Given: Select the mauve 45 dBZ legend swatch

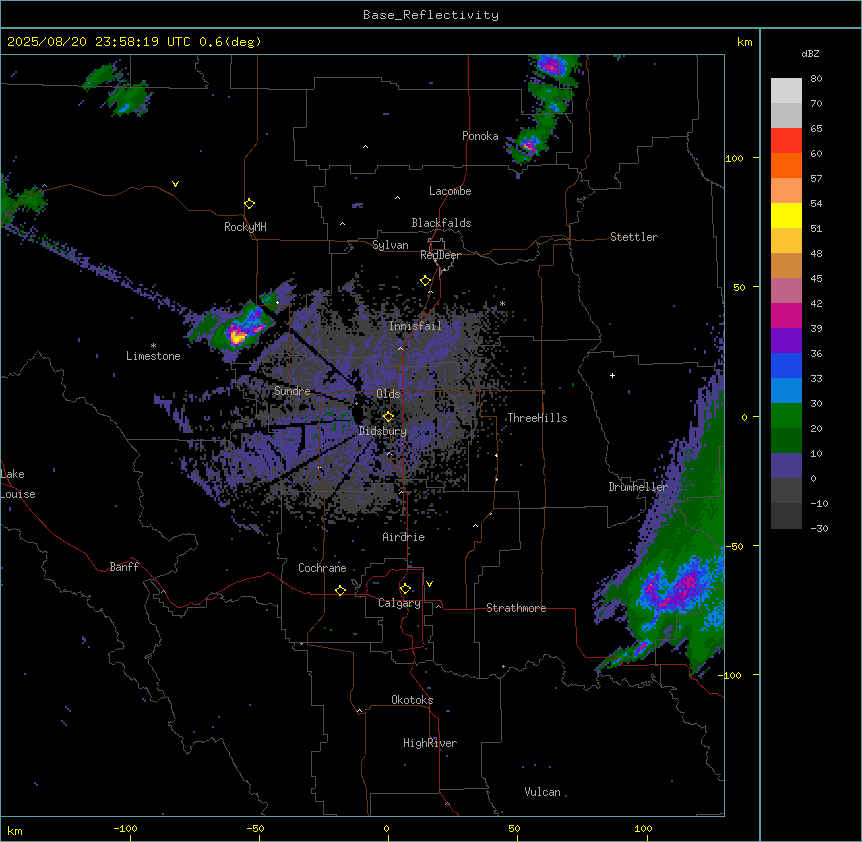Looking at the screenshot, I should point(786,290).
